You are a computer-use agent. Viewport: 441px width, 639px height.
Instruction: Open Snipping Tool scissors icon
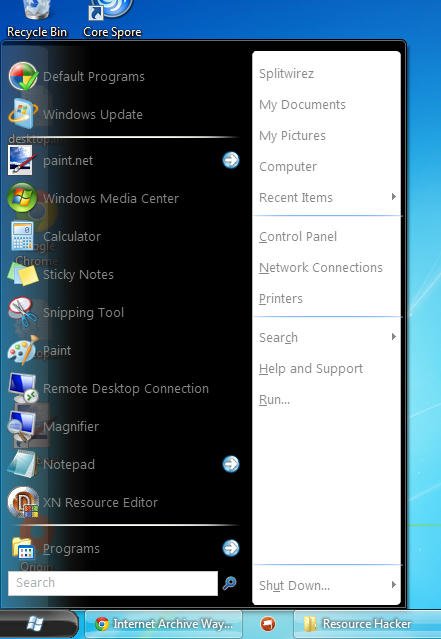pos(21,312)
